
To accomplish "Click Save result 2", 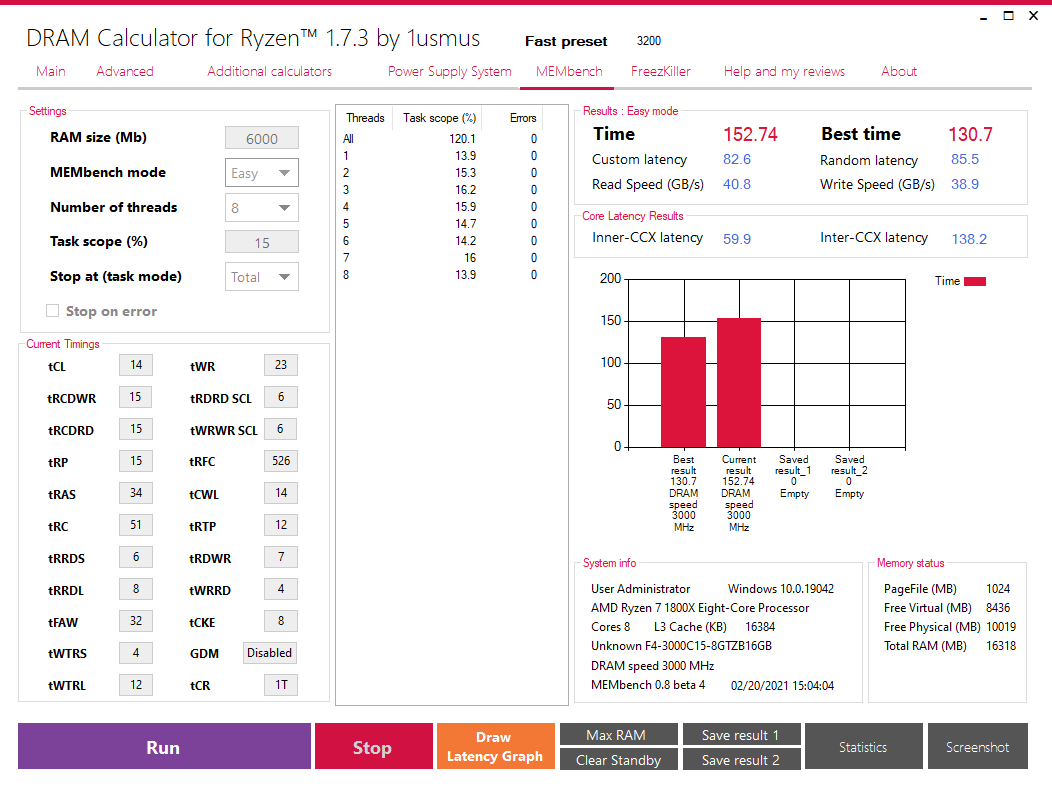I will click(740, 760).
